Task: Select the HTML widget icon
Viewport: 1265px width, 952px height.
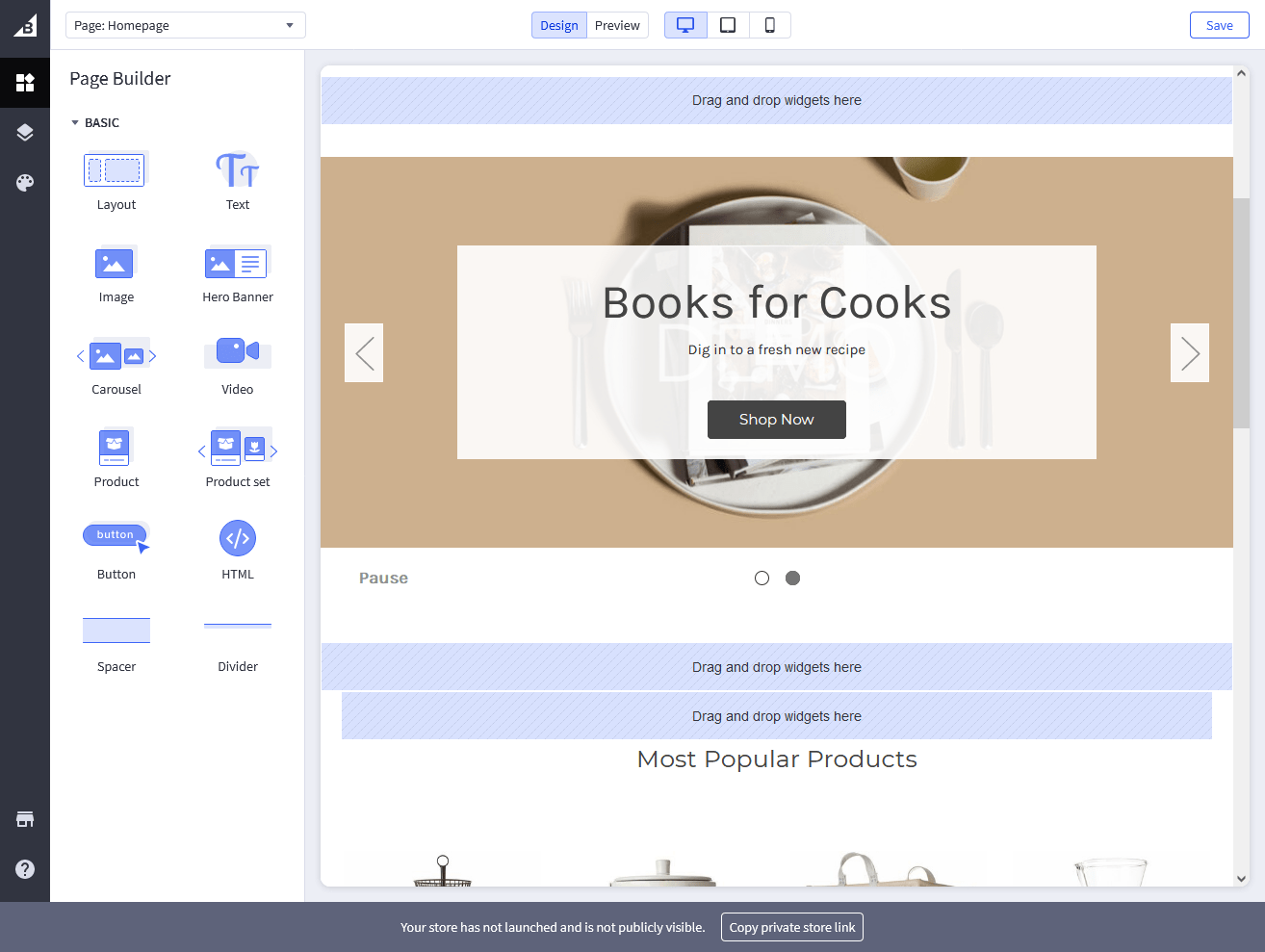Action: point(237,538)
